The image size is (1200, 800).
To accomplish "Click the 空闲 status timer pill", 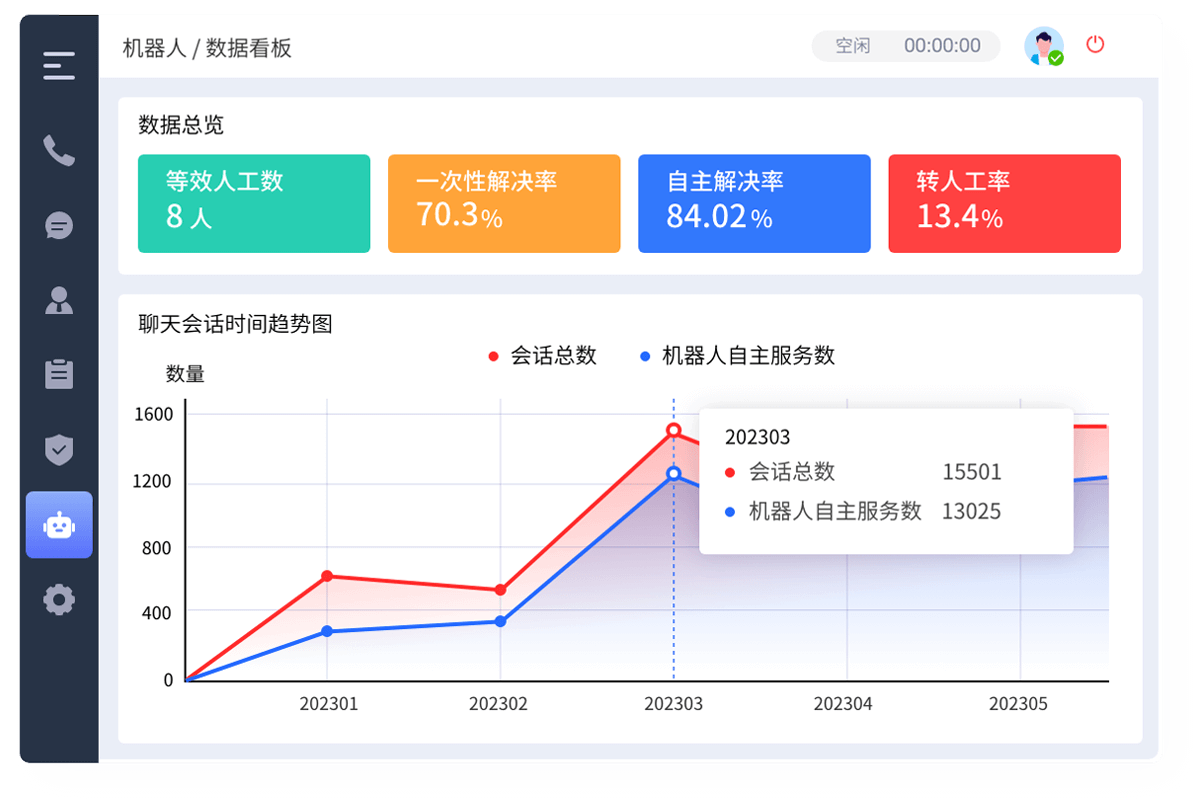I will click(x=906, y=46).
